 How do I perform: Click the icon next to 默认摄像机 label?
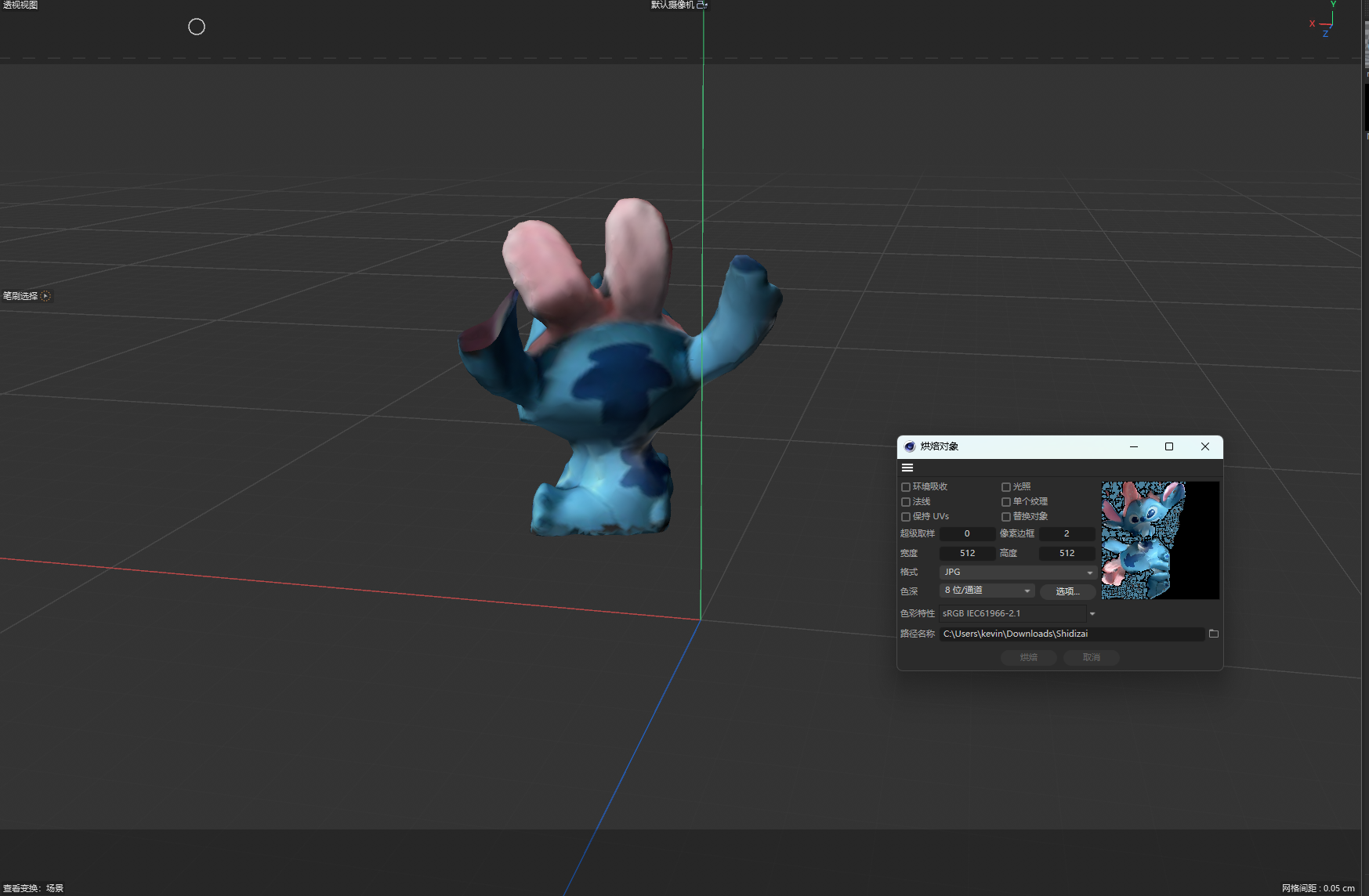tap(702, 5)
